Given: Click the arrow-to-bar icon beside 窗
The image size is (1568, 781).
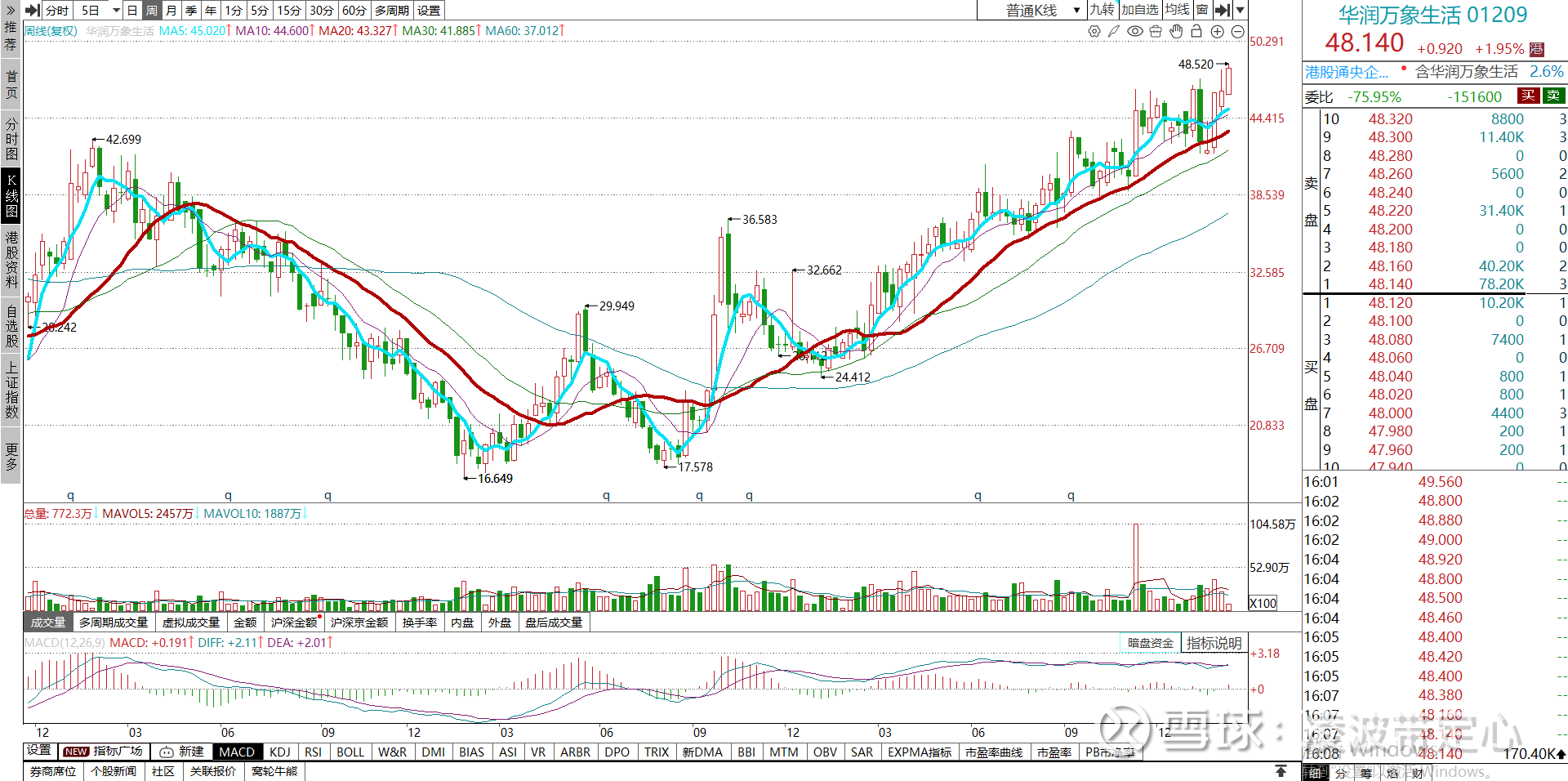Looking at the screenshot, I should [x=1222, y=10].
